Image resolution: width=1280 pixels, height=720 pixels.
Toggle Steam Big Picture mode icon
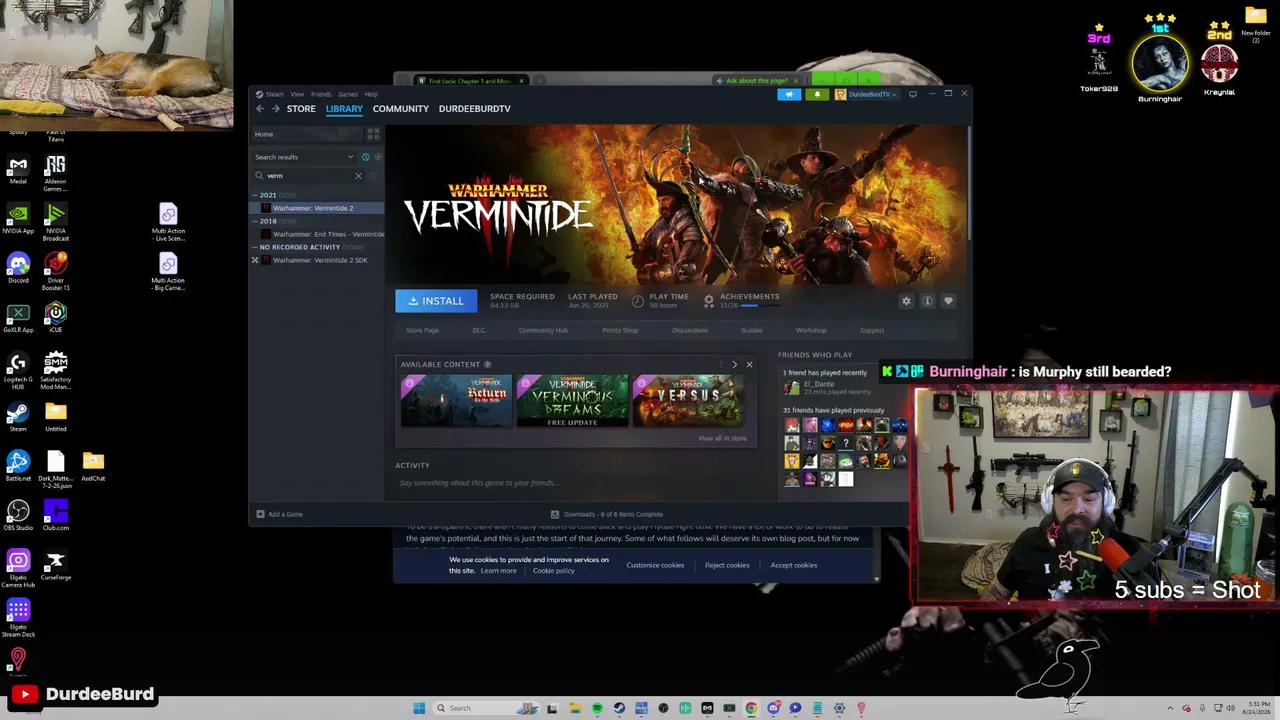913,94
